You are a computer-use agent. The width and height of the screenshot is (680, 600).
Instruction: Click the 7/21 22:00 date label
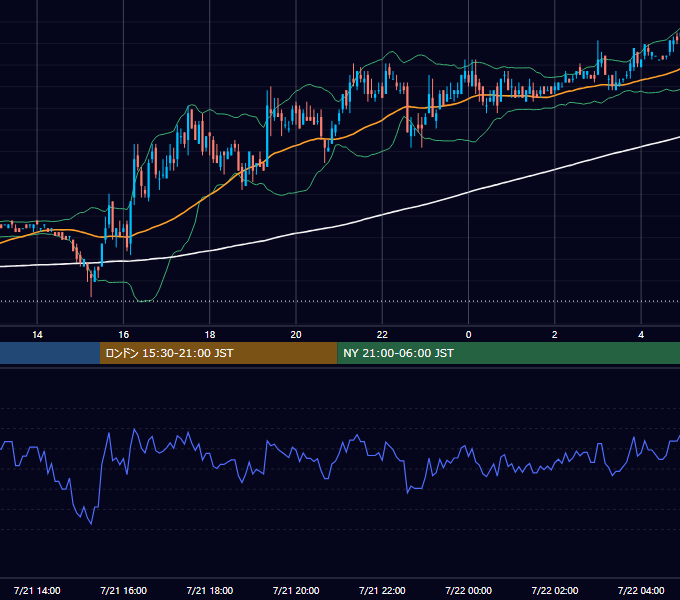[x=382, y=591]
